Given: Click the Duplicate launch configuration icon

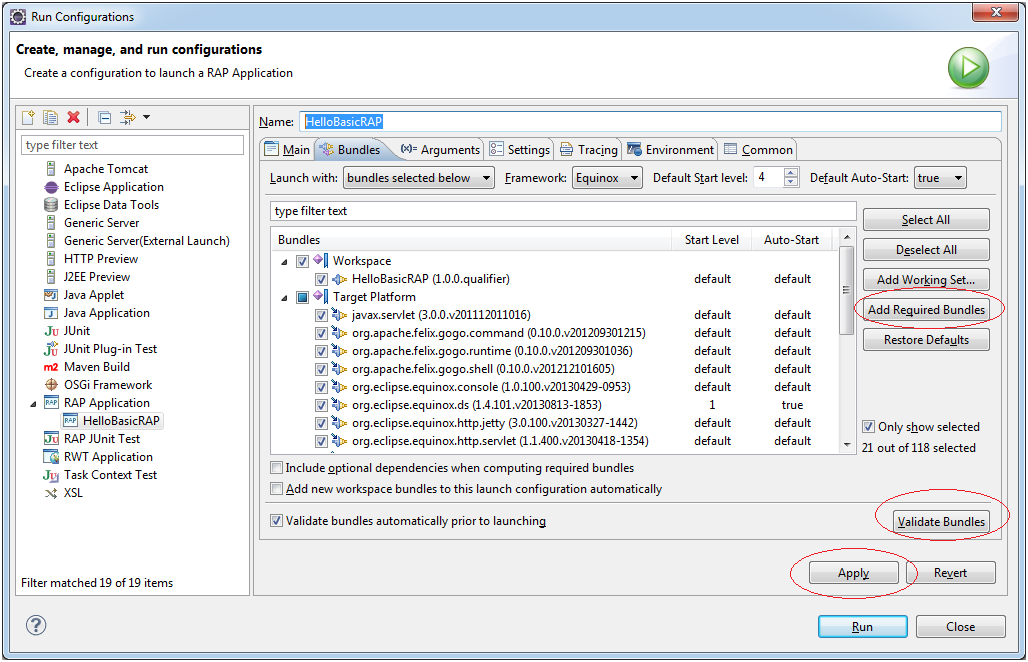Looking at the screenshot, I should coord(50,117).
